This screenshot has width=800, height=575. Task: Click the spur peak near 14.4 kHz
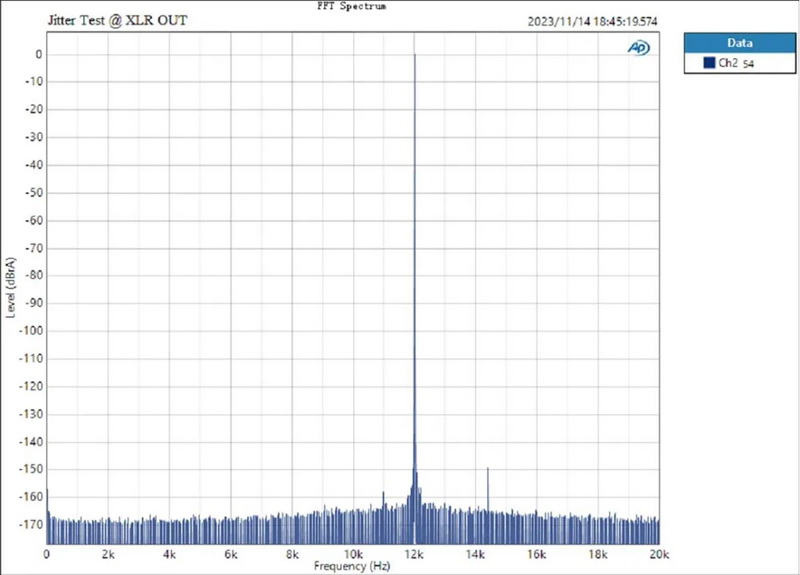(x=488, y=468)
